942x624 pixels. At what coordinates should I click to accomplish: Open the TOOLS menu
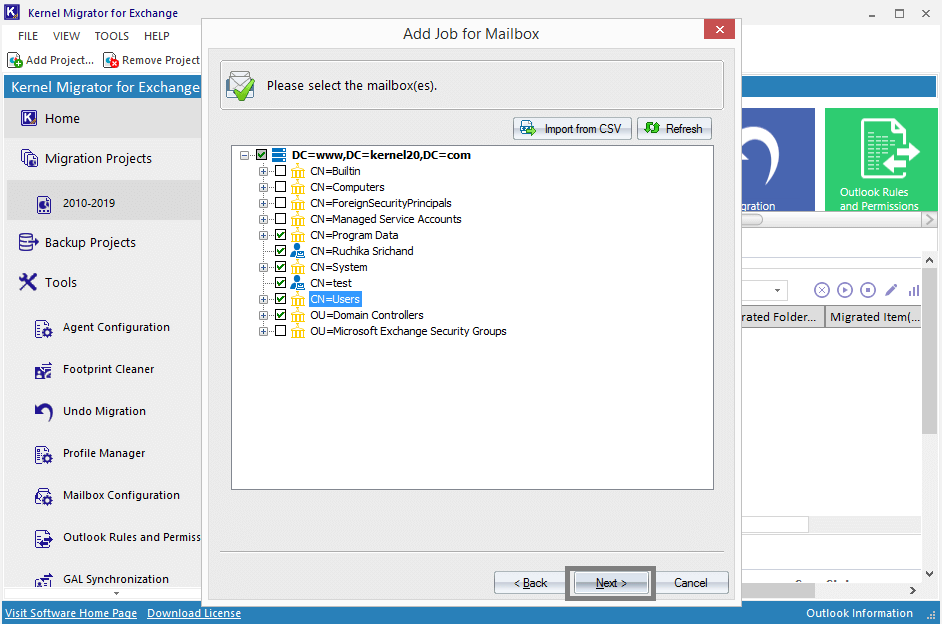click(x=112, y=36)
